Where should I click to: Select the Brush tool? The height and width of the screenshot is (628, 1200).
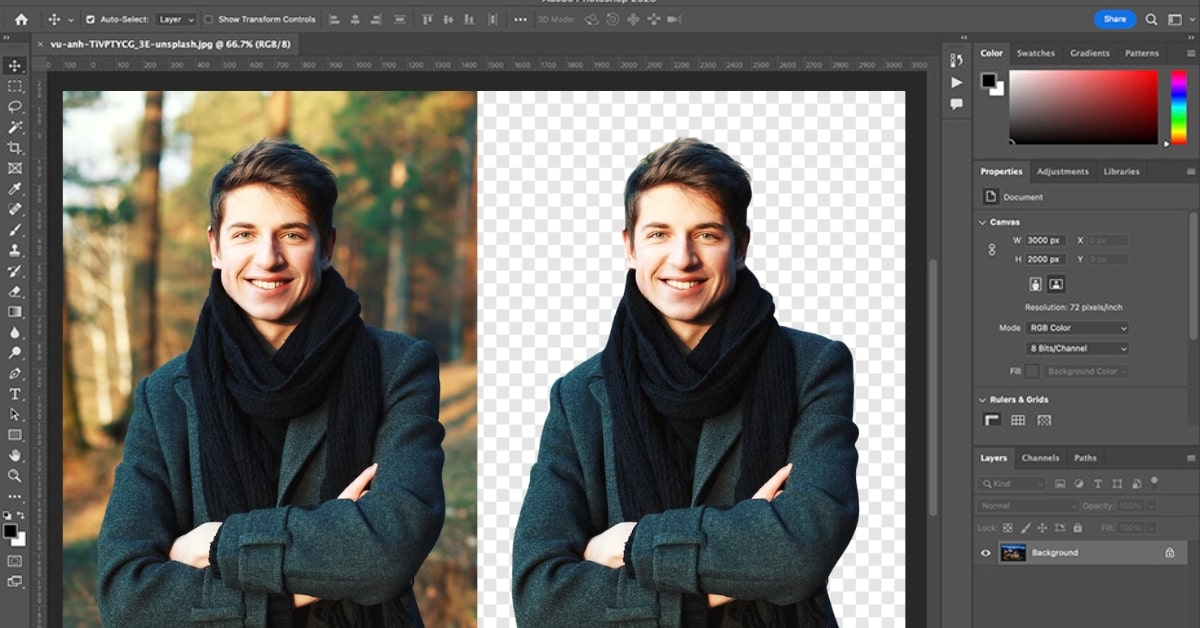click(x=15, y=230)
